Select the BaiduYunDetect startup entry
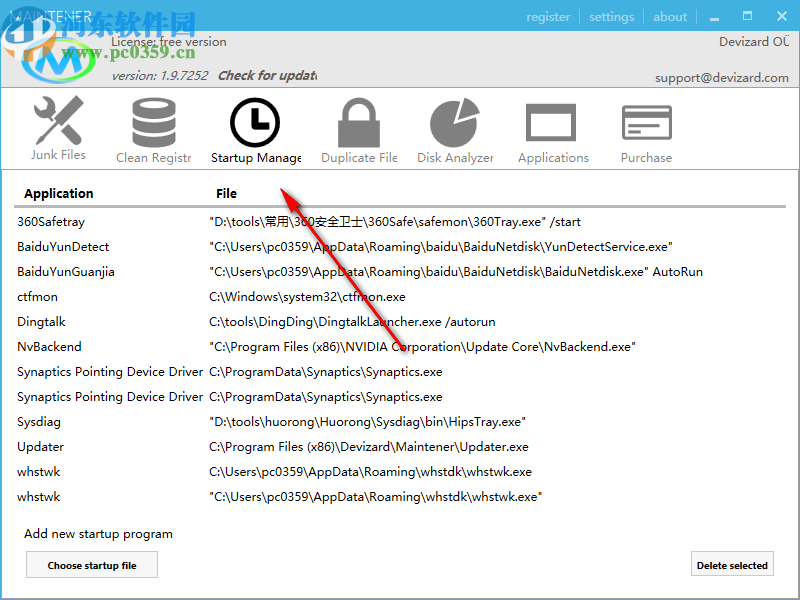Viewport: 800px width, 600px height. 63,247
